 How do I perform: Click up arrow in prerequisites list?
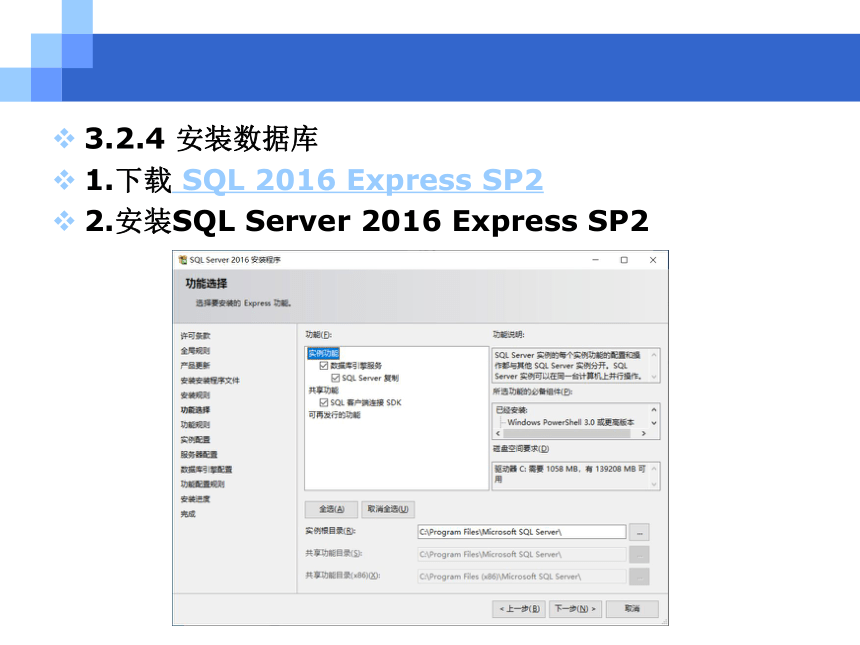[x=654, y=410]
